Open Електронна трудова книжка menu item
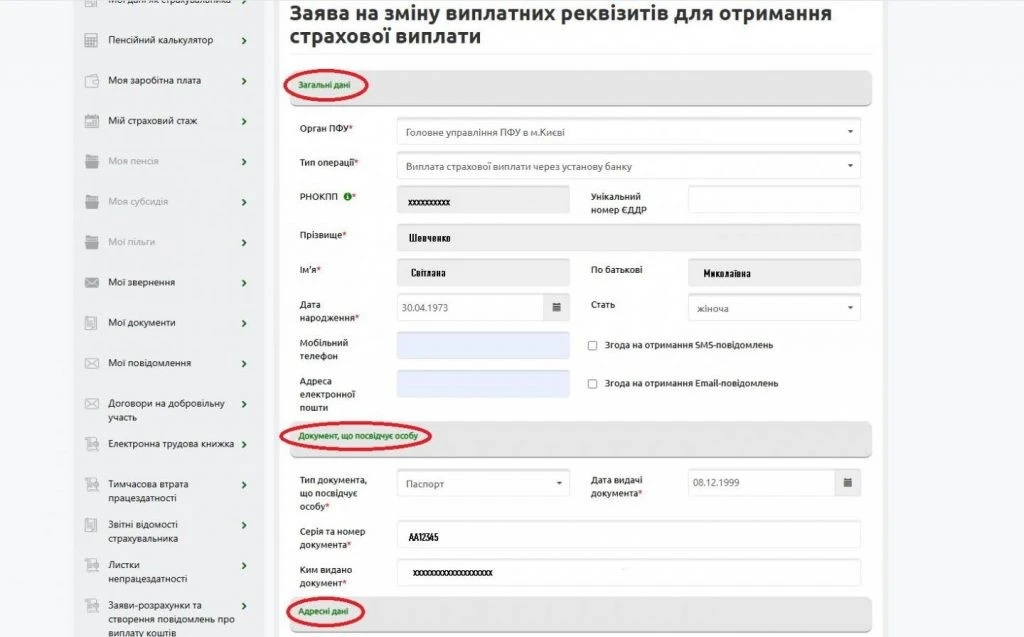 [x=170, y=444]
